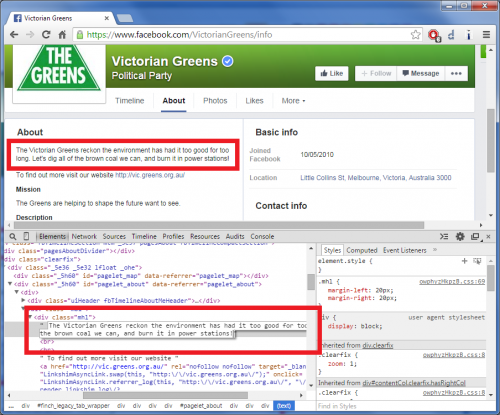Viewport: 500px width, 415px height.
Task: Open the vic.greens.org.au website link
Action: 150,175
